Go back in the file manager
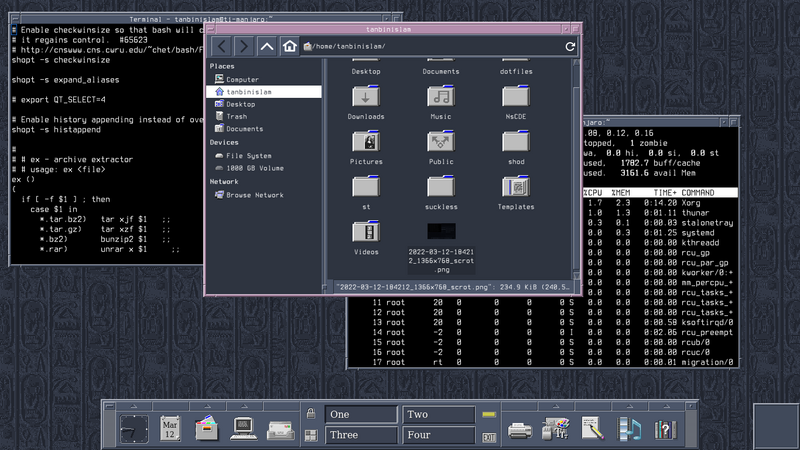This screenshot has width=800, height=450. tap(220, 46)
